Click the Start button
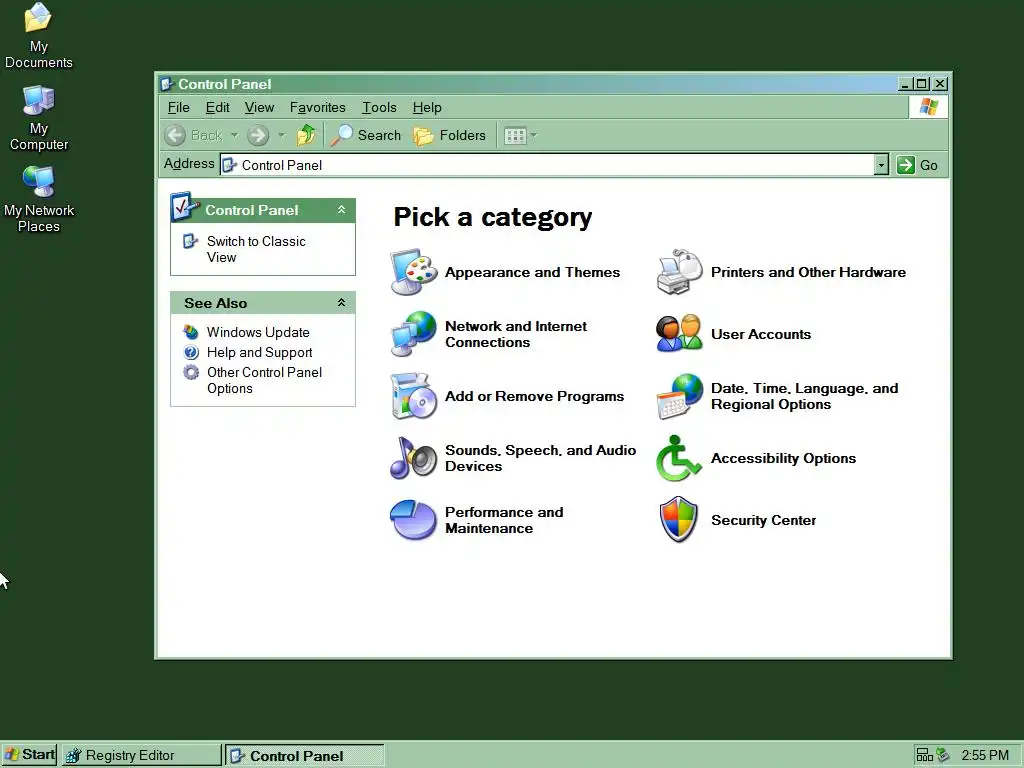The height and width of the screenshot is (768, 1024). (x=29, y=755)
